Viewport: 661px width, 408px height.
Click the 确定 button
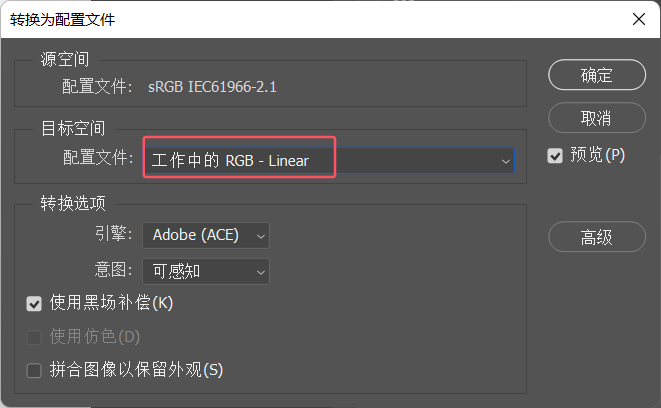coord(596,75)
